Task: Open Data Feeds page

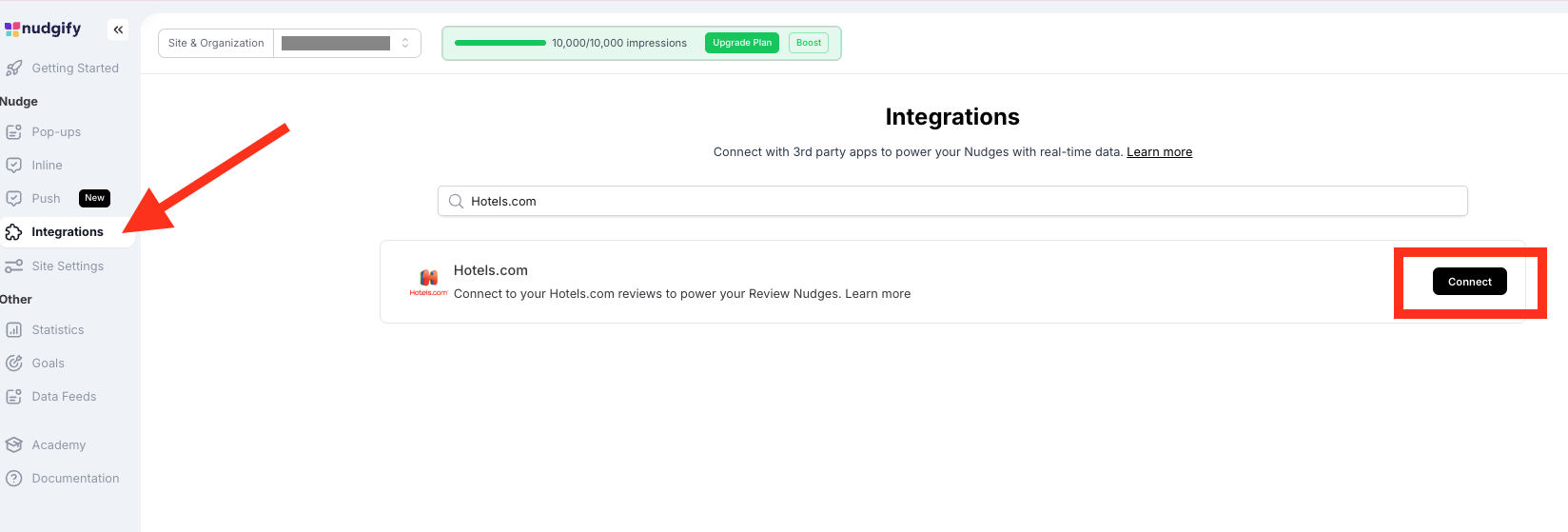Action: coord(64,397)
